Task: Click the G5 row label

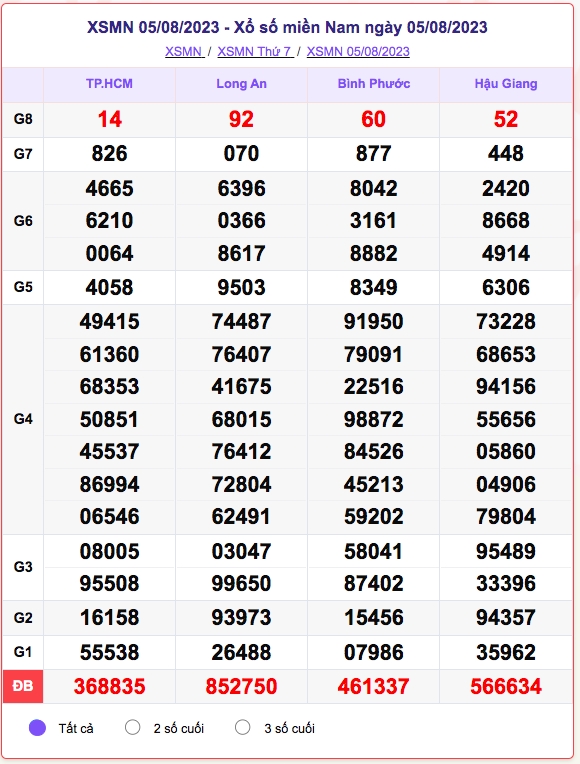Action: (23, 287)
